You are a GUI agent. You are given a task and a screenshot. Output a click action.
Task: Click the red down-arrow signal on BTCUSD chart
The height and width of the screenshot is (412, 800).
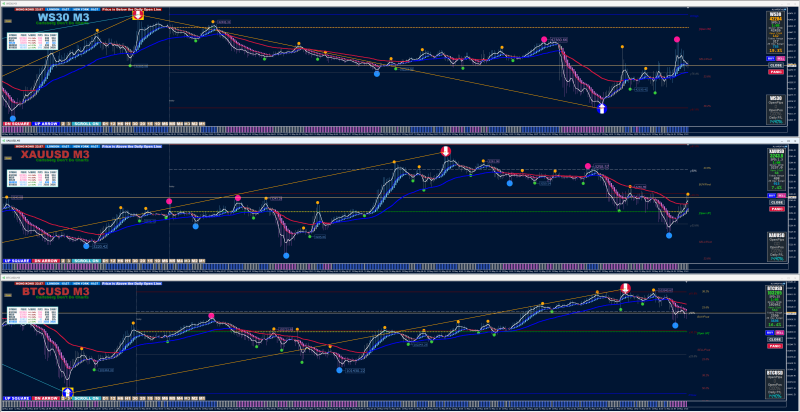[x=626, y=287]
